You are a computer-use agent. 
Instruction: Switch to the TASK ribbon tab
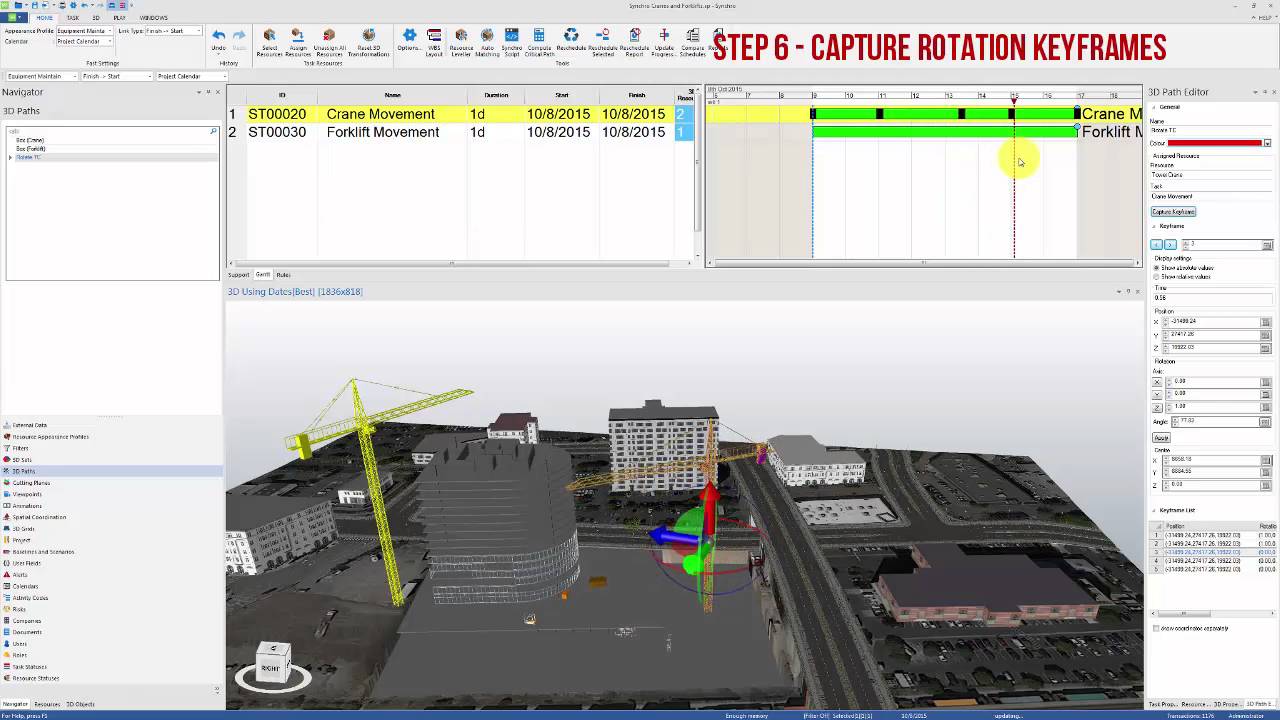(72, 18)
